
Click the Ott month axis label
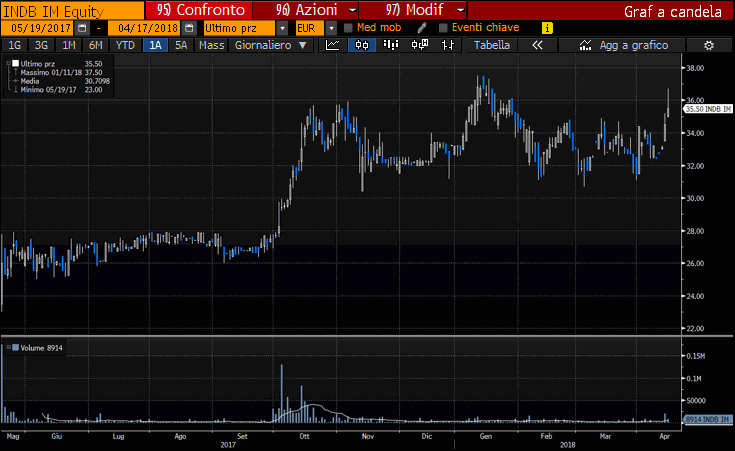(x=304, y=436)
